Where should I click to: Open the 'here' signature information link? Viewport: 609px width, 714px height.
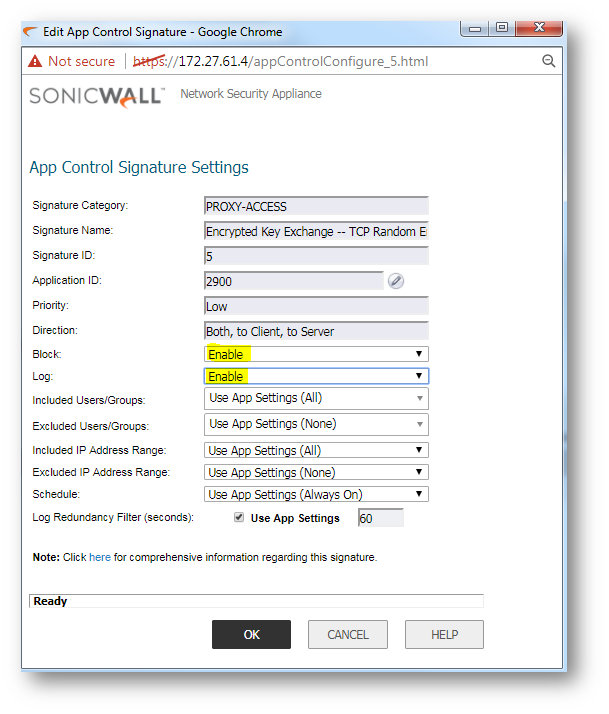tap(100, 557)
